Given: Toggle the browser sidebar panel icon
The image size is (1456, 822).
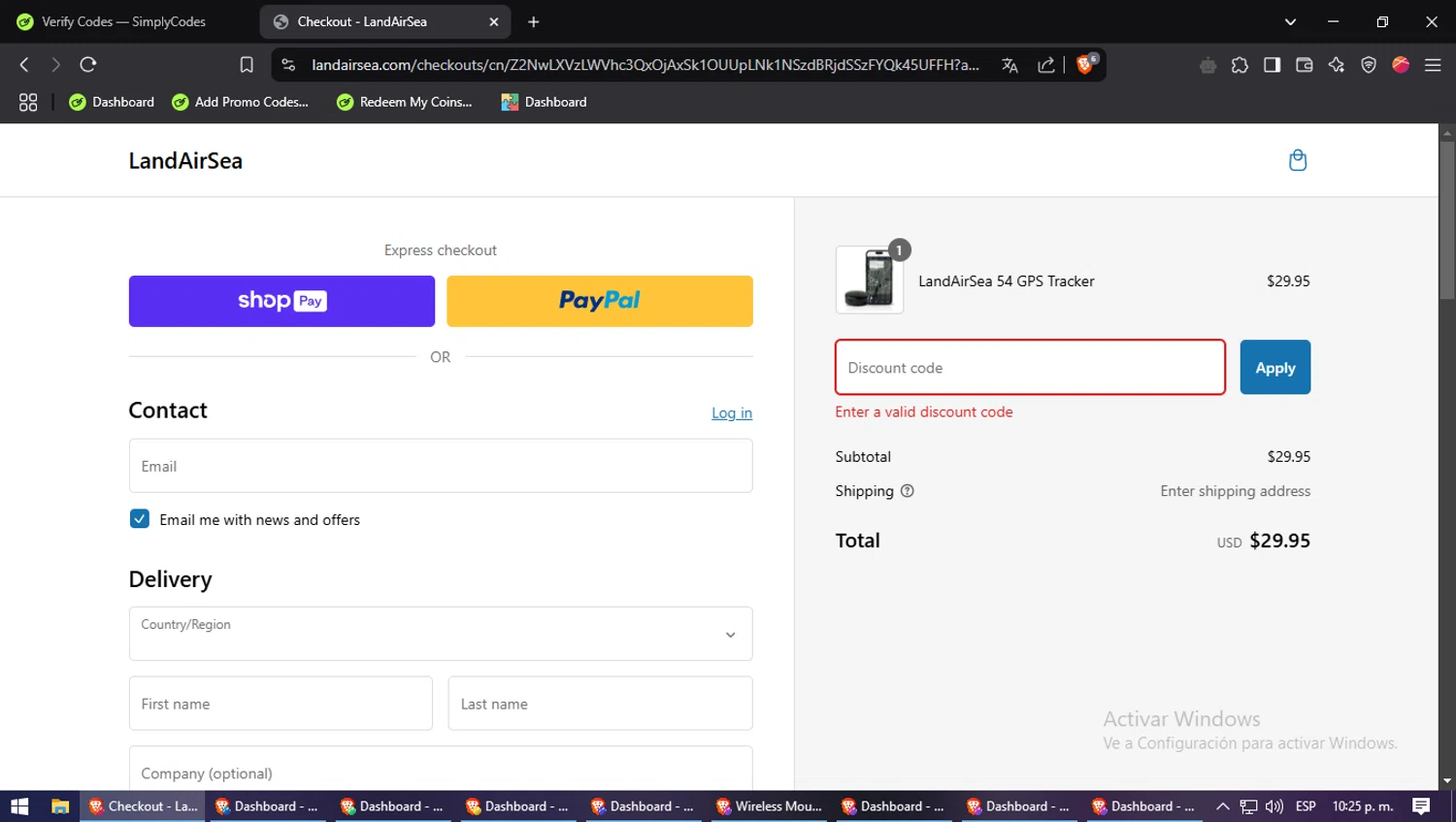Looking at the screenshot, I should tap(1272, 65).
